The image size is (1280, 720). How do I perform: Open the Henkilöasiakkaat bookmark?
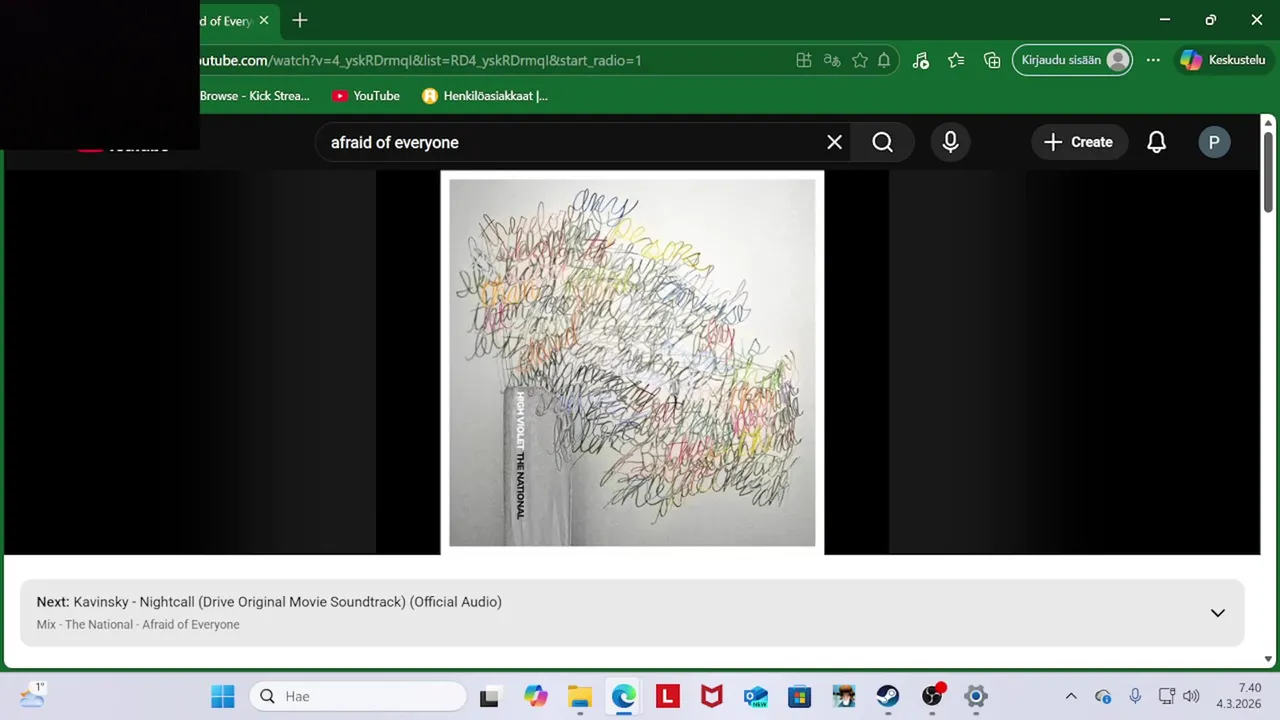tap(485, 96)
